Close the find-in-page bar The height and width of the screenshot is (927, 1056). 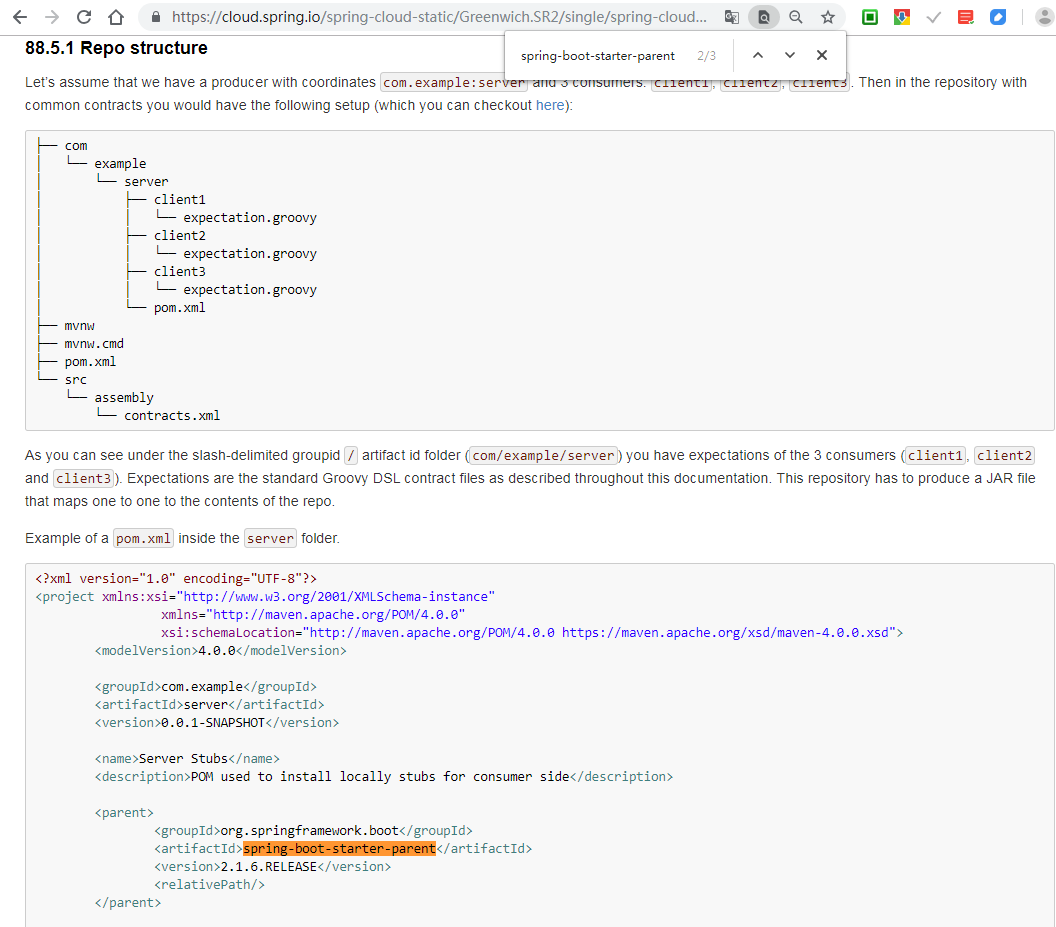point(822,55)
